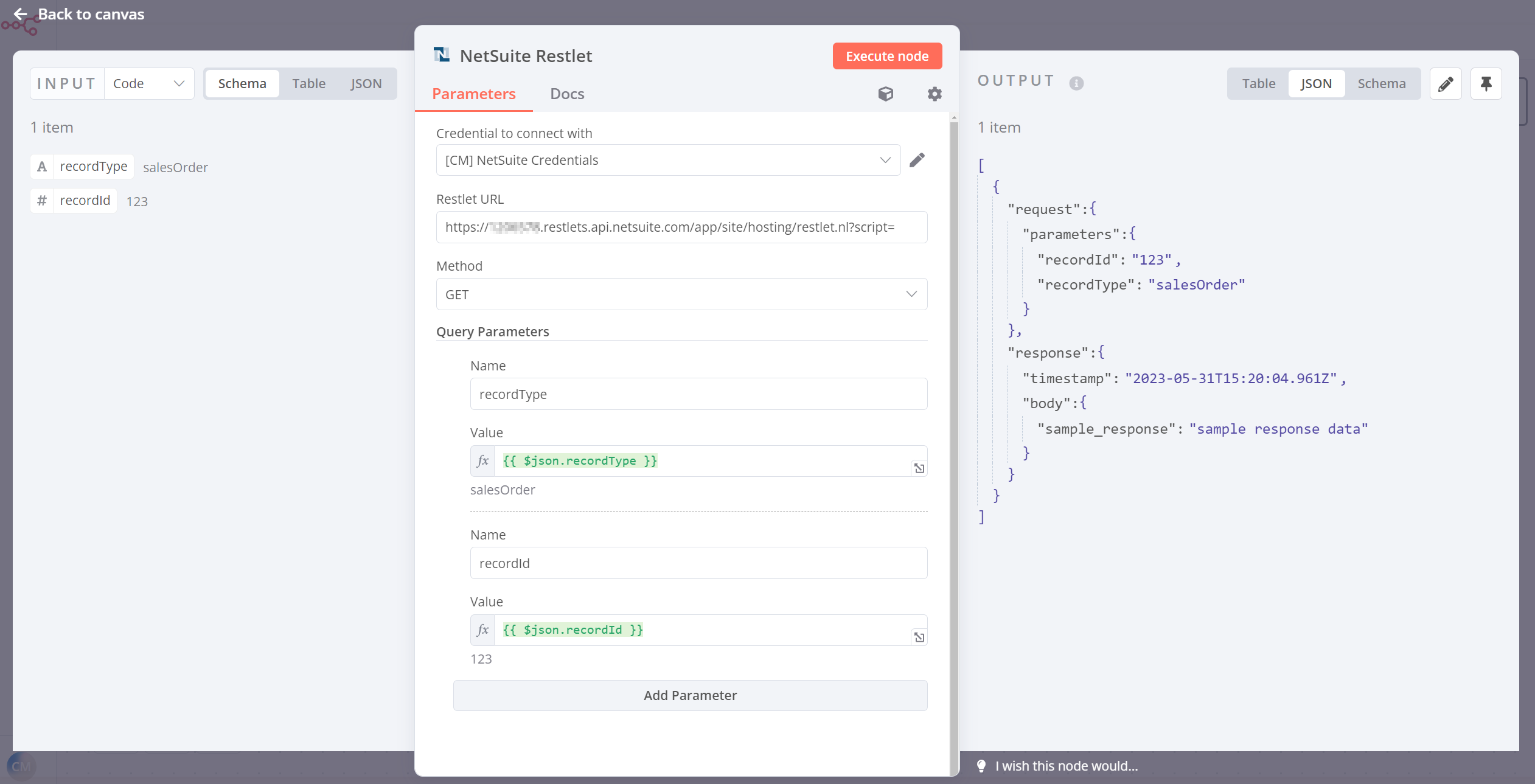The image size is (1535, 784).
Task: Open node settings gear icon
Action: click(x=935, y=94)
